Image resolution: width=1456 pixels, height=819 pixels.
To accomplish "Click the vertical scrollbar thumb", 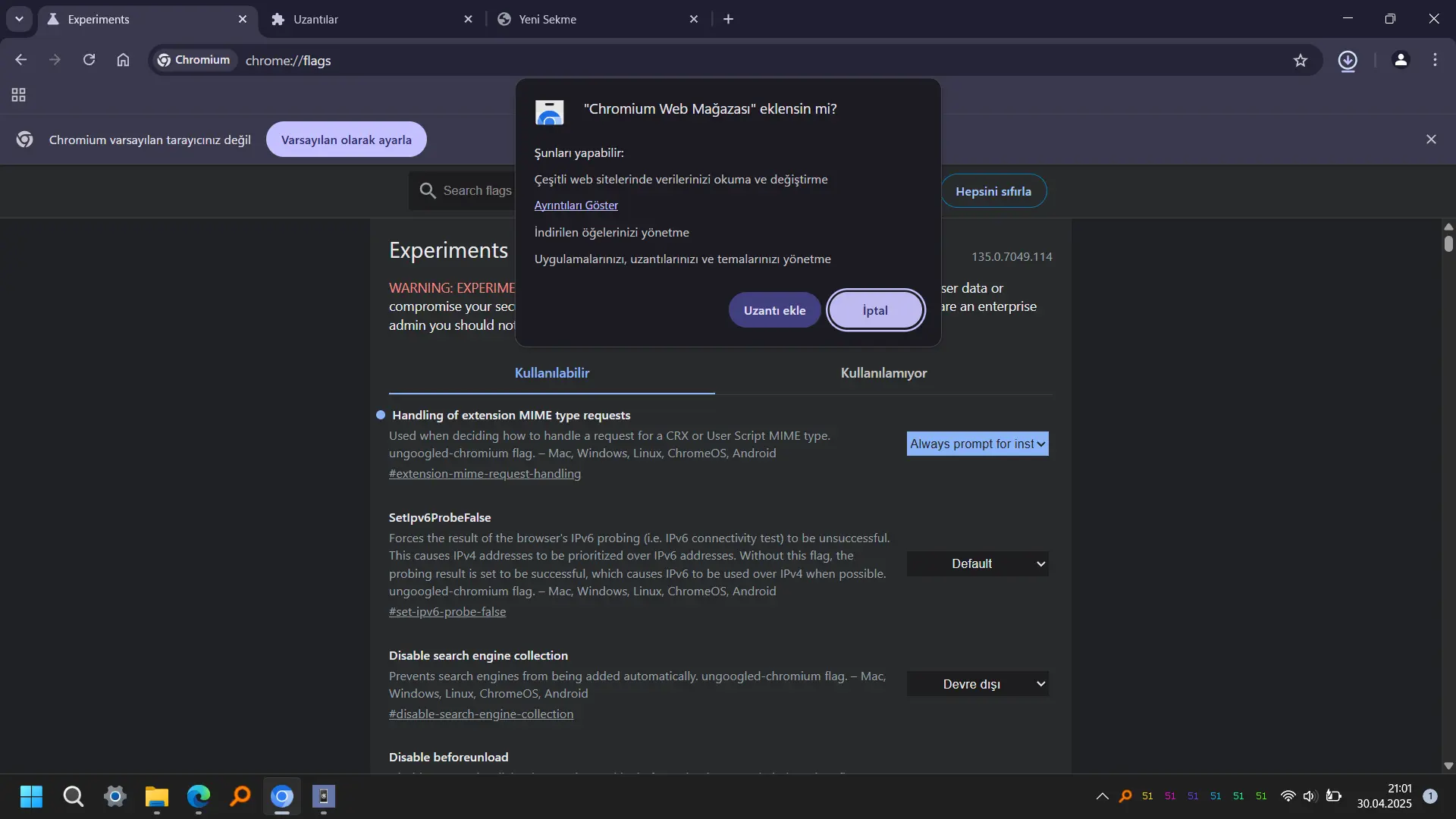I will (x=1448, y=244).
